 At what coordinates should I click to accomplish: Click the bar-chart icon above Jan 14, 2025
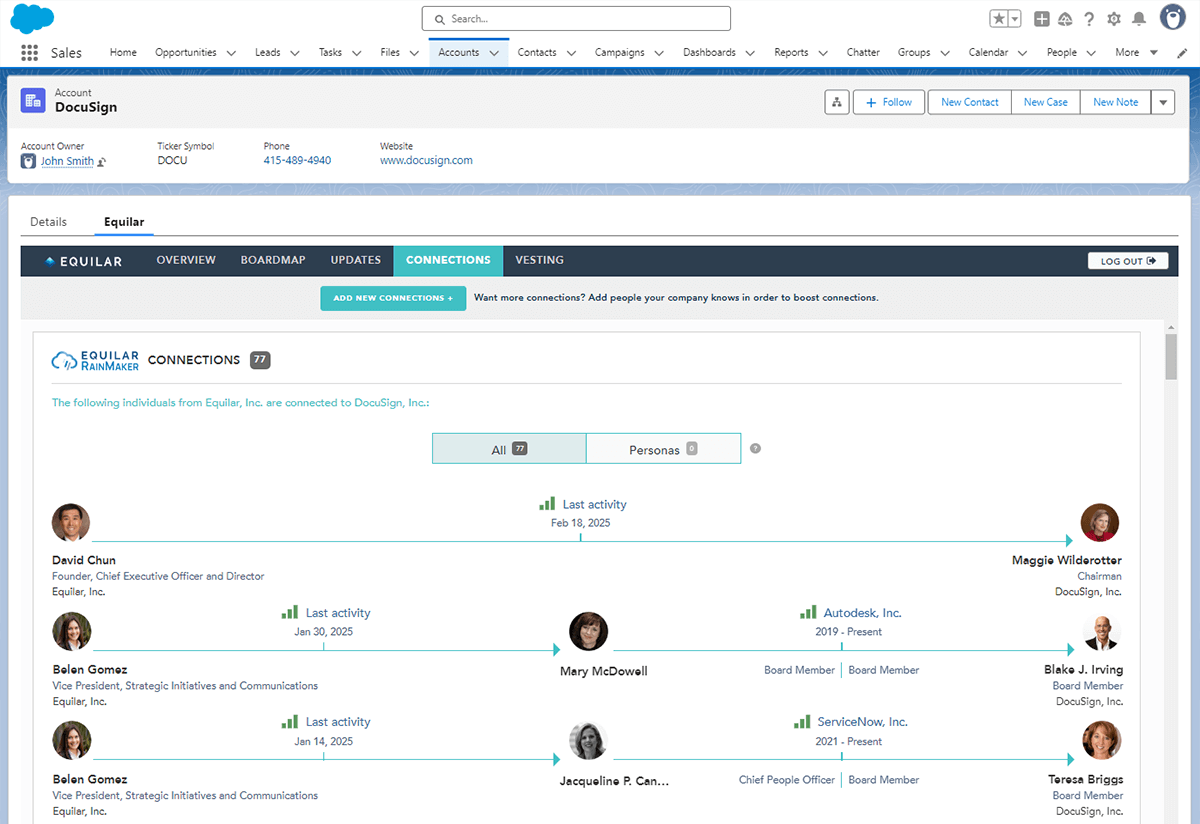(x=290, y=721)
